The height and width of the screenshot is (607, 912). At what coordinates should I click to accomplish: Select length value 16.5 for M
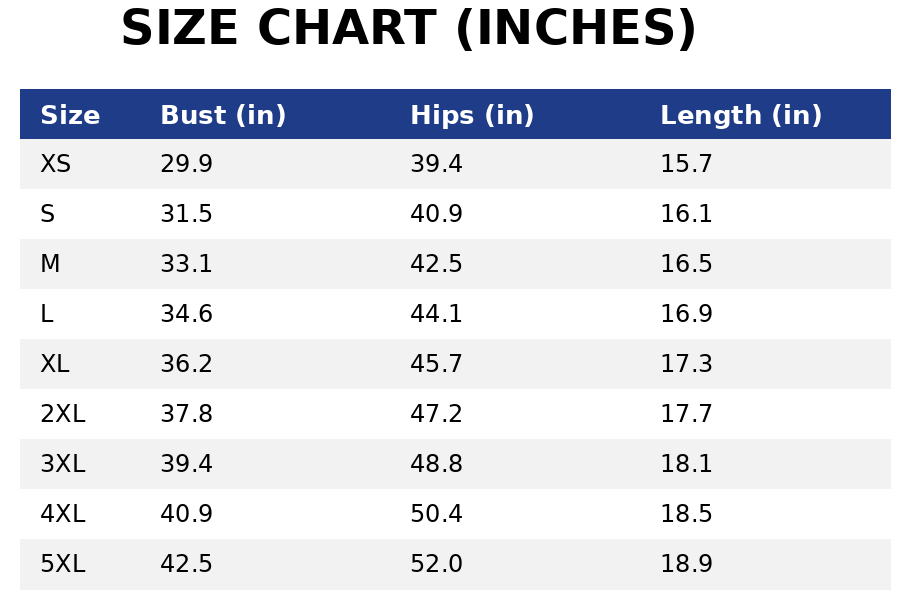686,265
